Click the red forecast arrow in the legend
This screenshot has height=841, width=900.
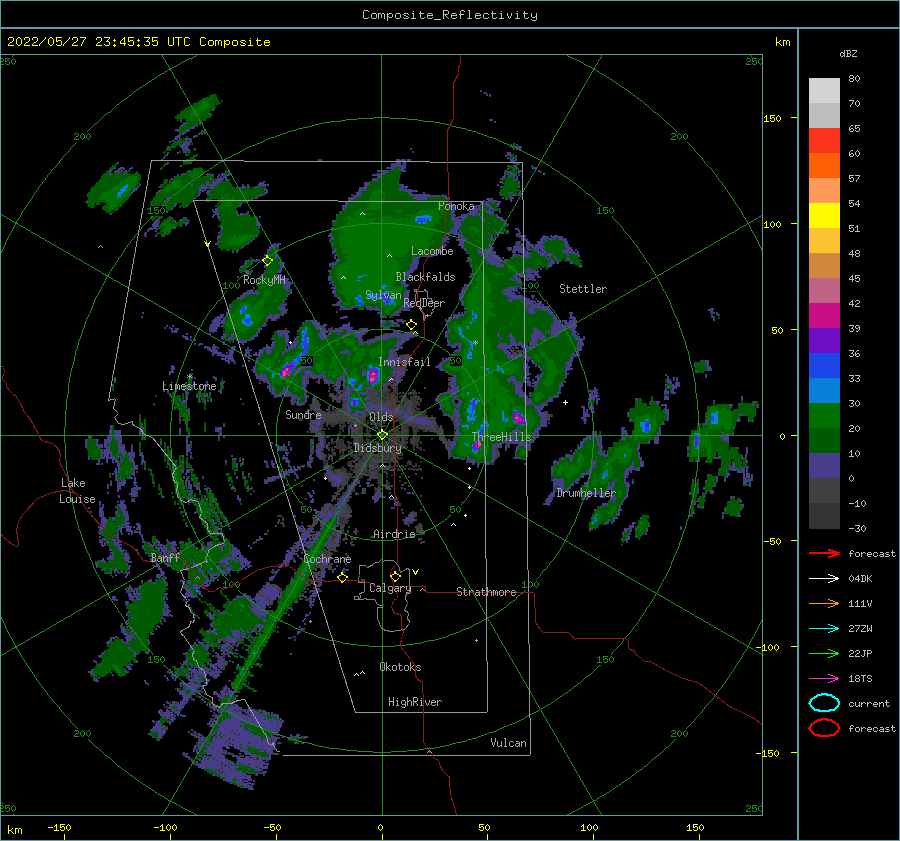[824, 553]
